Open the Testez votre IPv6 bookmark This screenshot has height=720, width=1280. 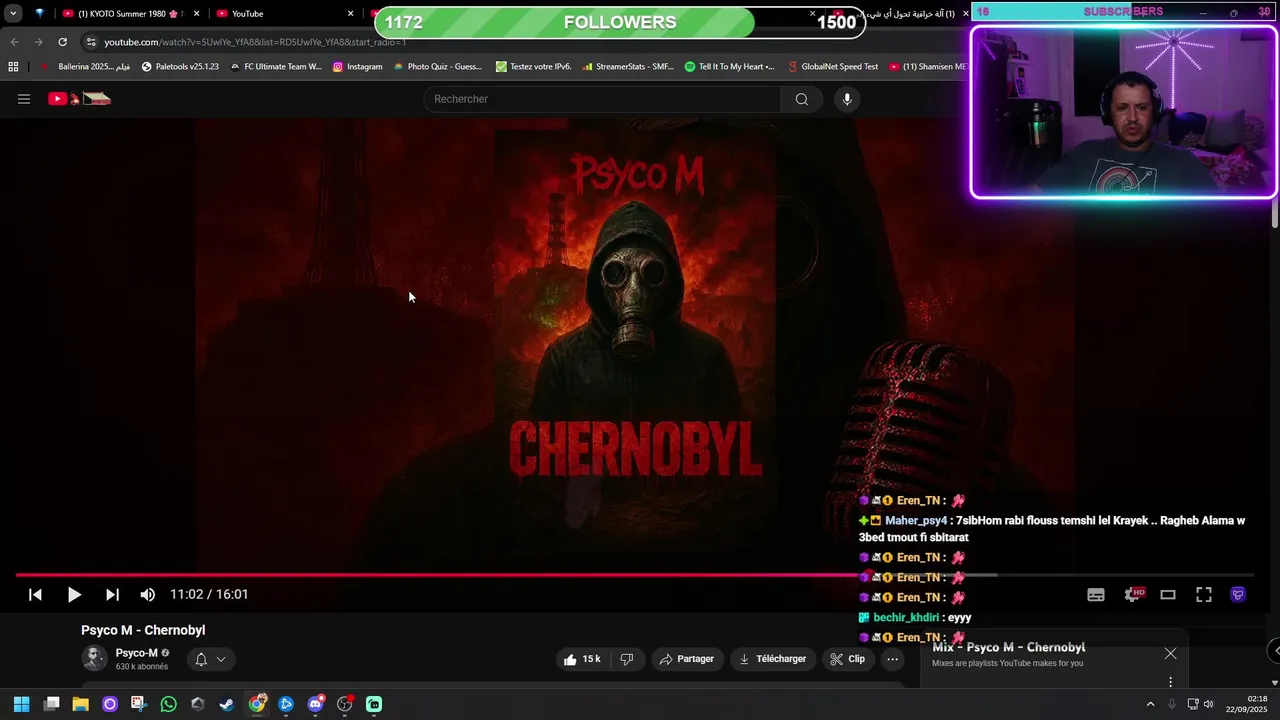point(533,67)
